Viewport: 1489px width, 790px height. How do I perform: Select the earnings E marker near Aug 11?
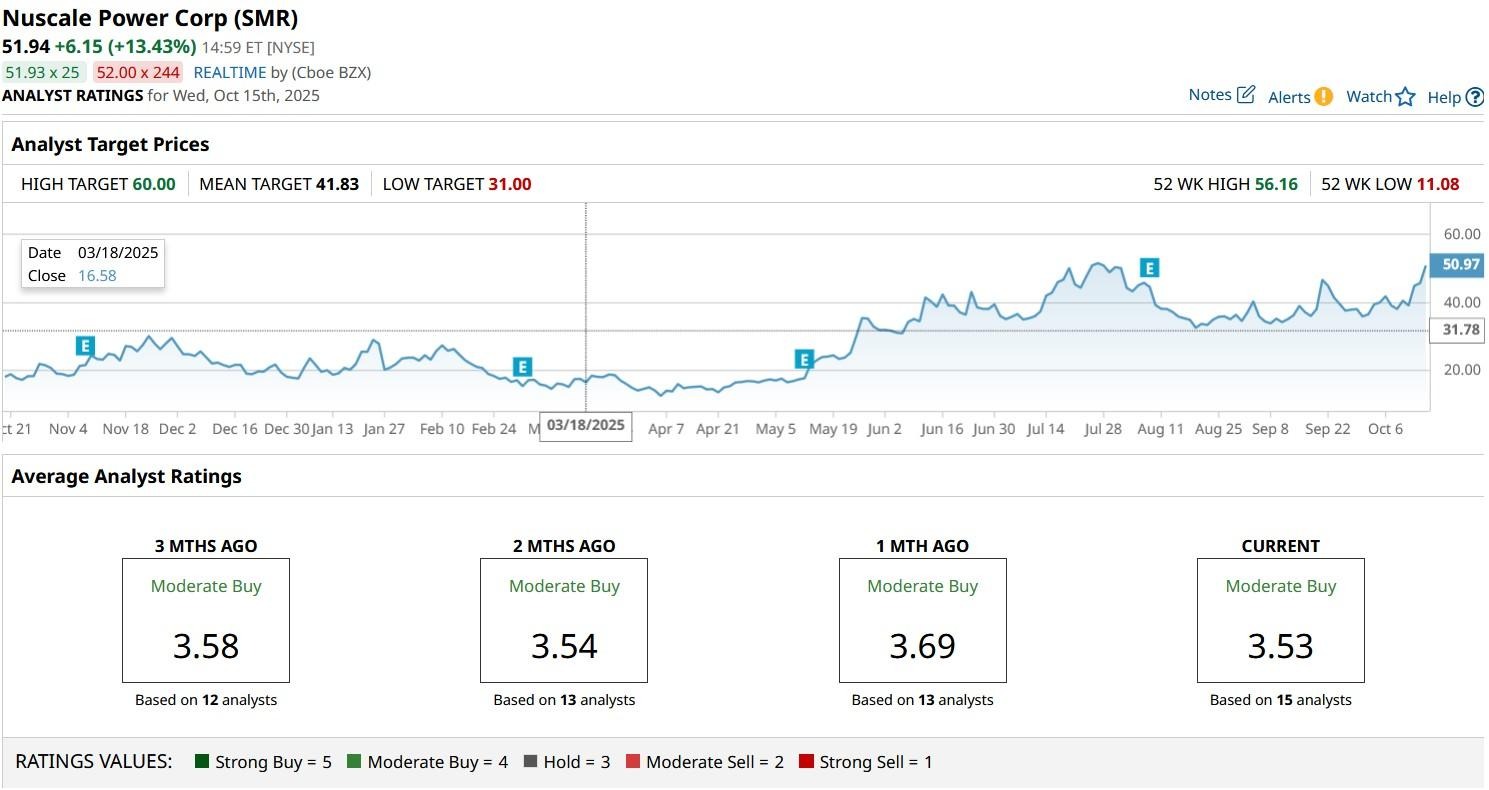[x=1150, y=268]
